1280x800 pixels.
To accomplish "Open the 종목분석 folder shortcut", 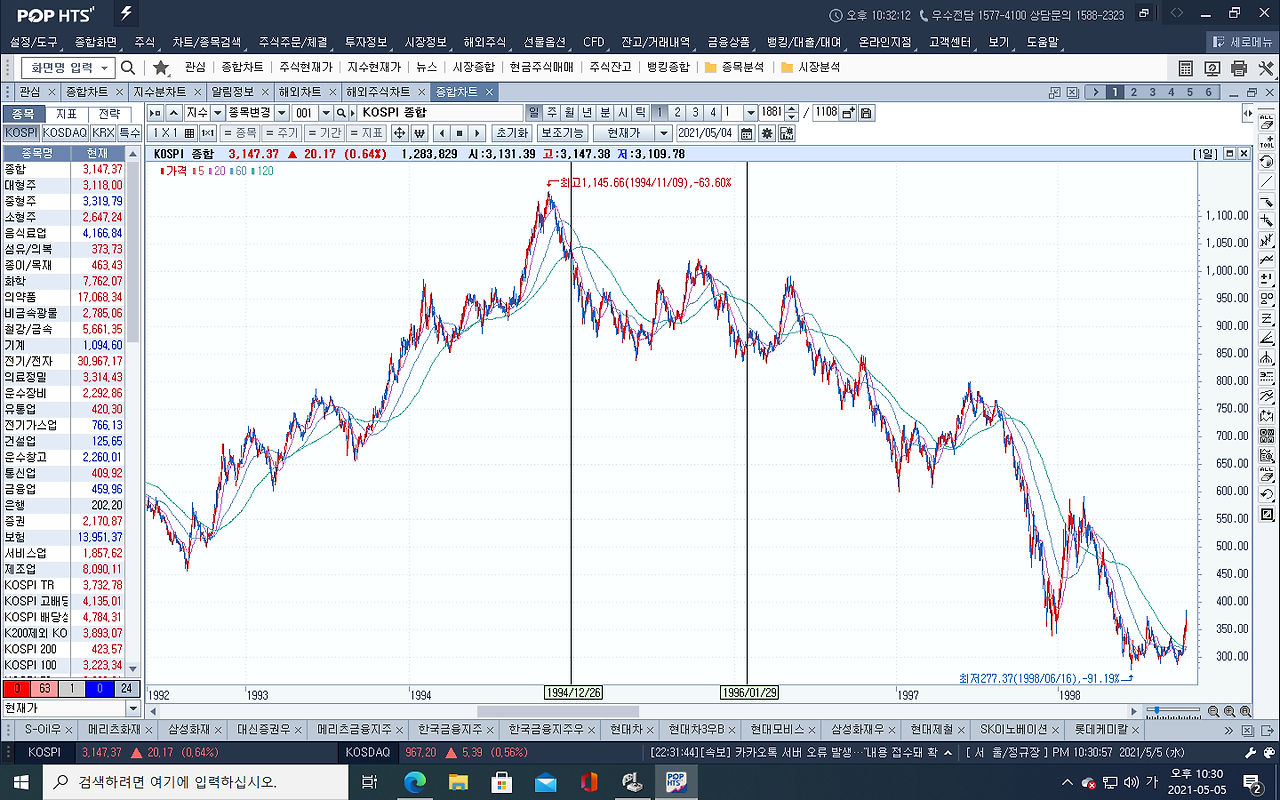I will tap(734, 67).
